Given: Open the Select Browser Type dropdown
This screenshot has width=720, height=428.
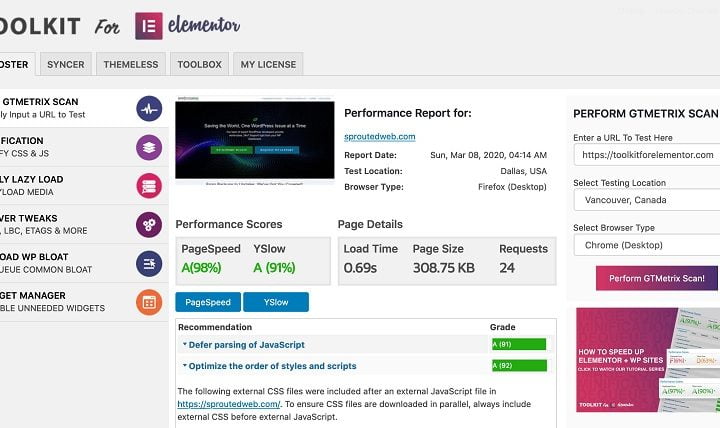Looking at the screenshot, I should 647,245.
